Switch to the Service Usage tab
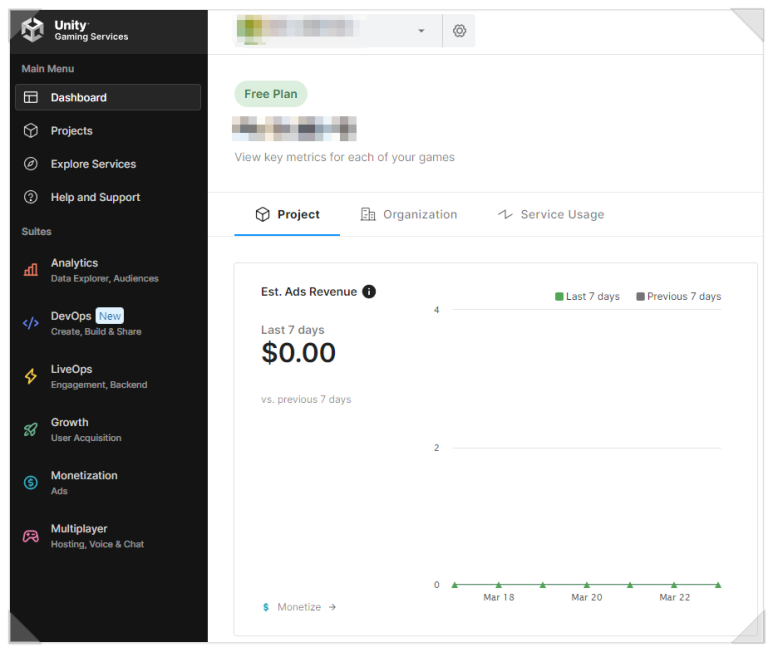 [551, 214]
